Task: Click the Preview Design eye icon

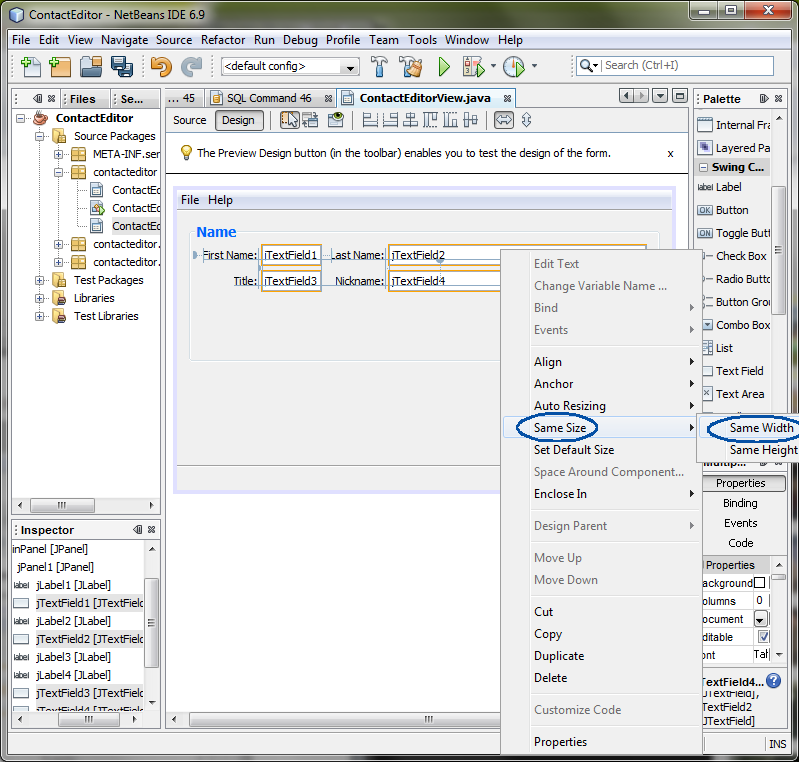Action: [x=335, y=120]
